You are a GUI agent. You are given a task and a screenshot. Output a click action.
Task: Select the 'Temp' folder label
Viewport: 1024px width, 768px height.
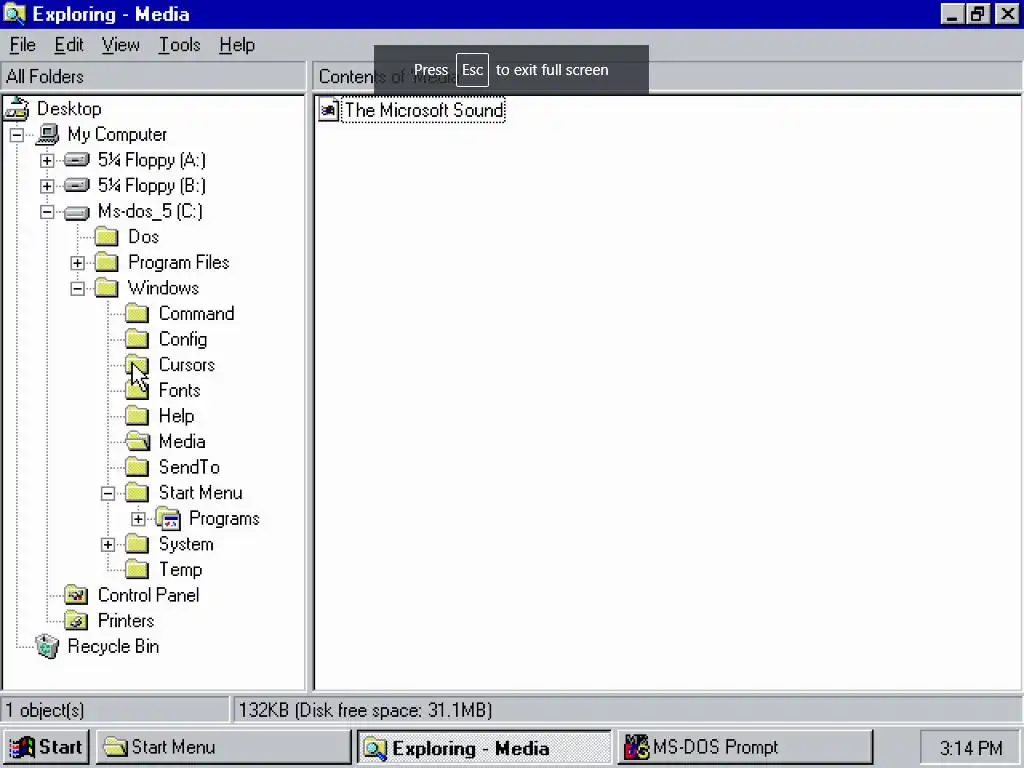point(180,569)
